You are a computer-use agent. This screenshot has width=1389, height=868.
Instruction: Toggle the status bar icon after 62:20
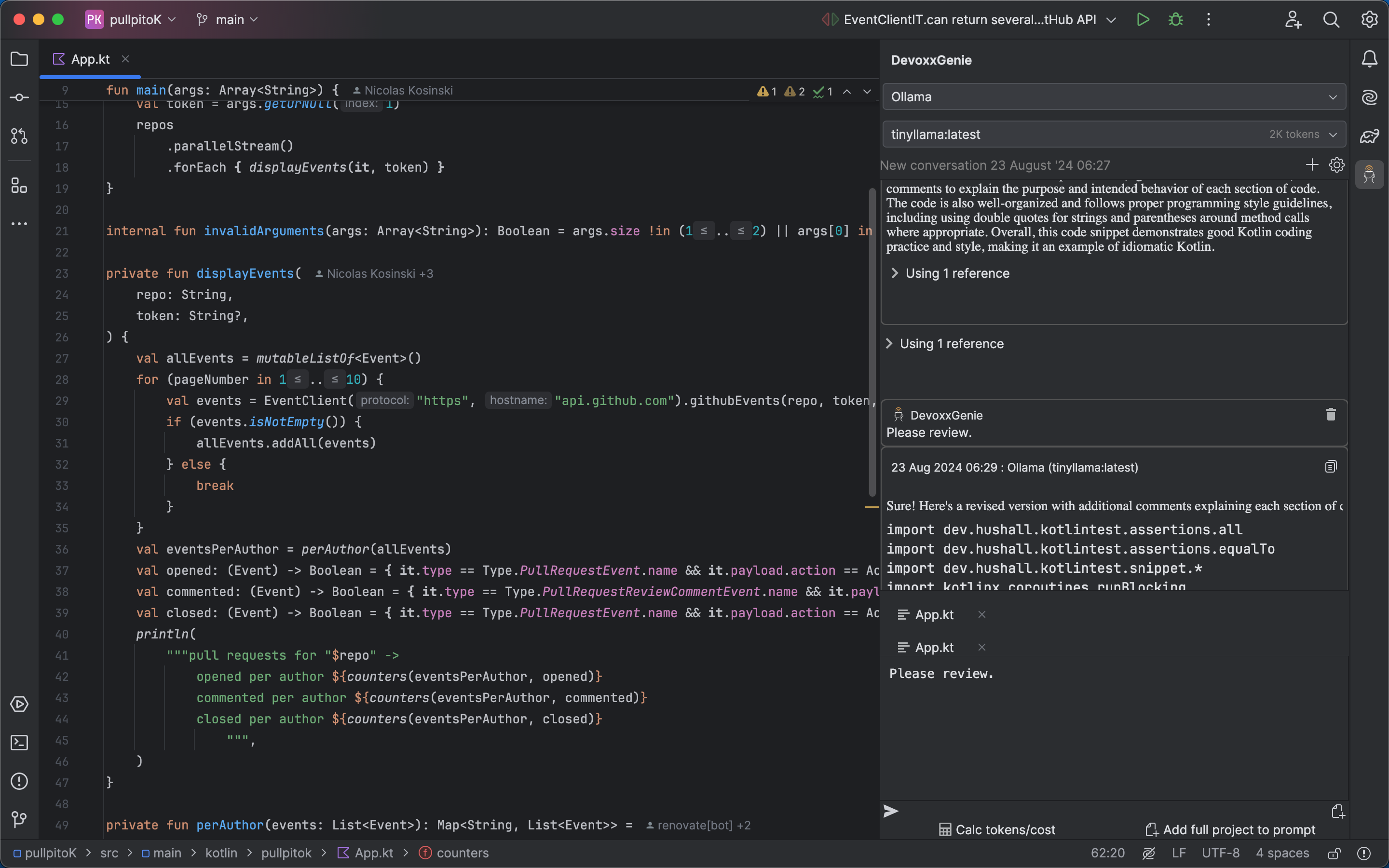coord(1148,853)
